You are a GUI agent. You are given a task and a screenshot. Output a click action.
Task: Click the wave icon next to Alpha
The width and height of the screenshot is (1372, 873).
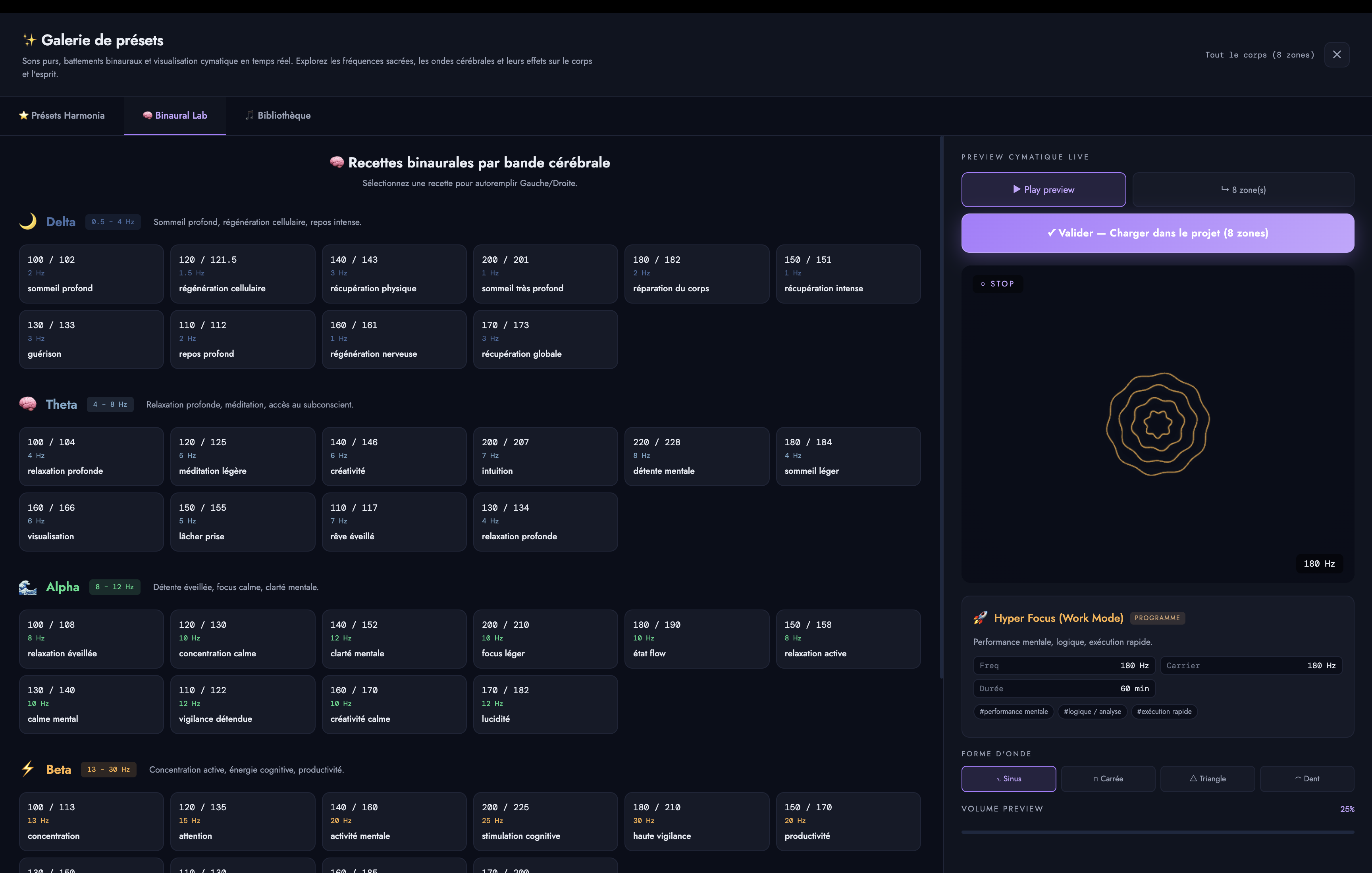pos(28,587)
